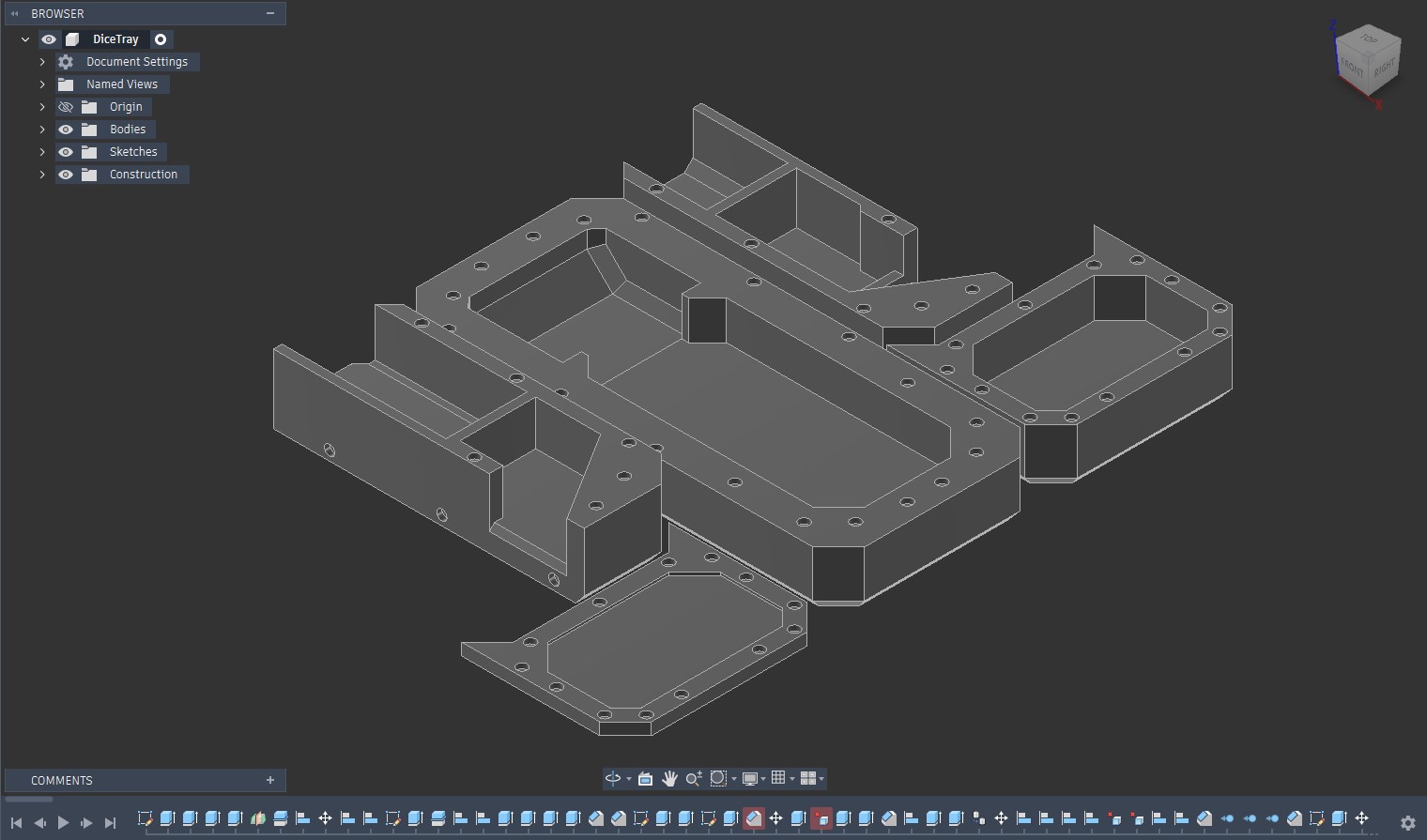The height and width of the screenshot is (840, 1427).
Task: Click the Grid and Snaps icon
Action: point(778,778)
